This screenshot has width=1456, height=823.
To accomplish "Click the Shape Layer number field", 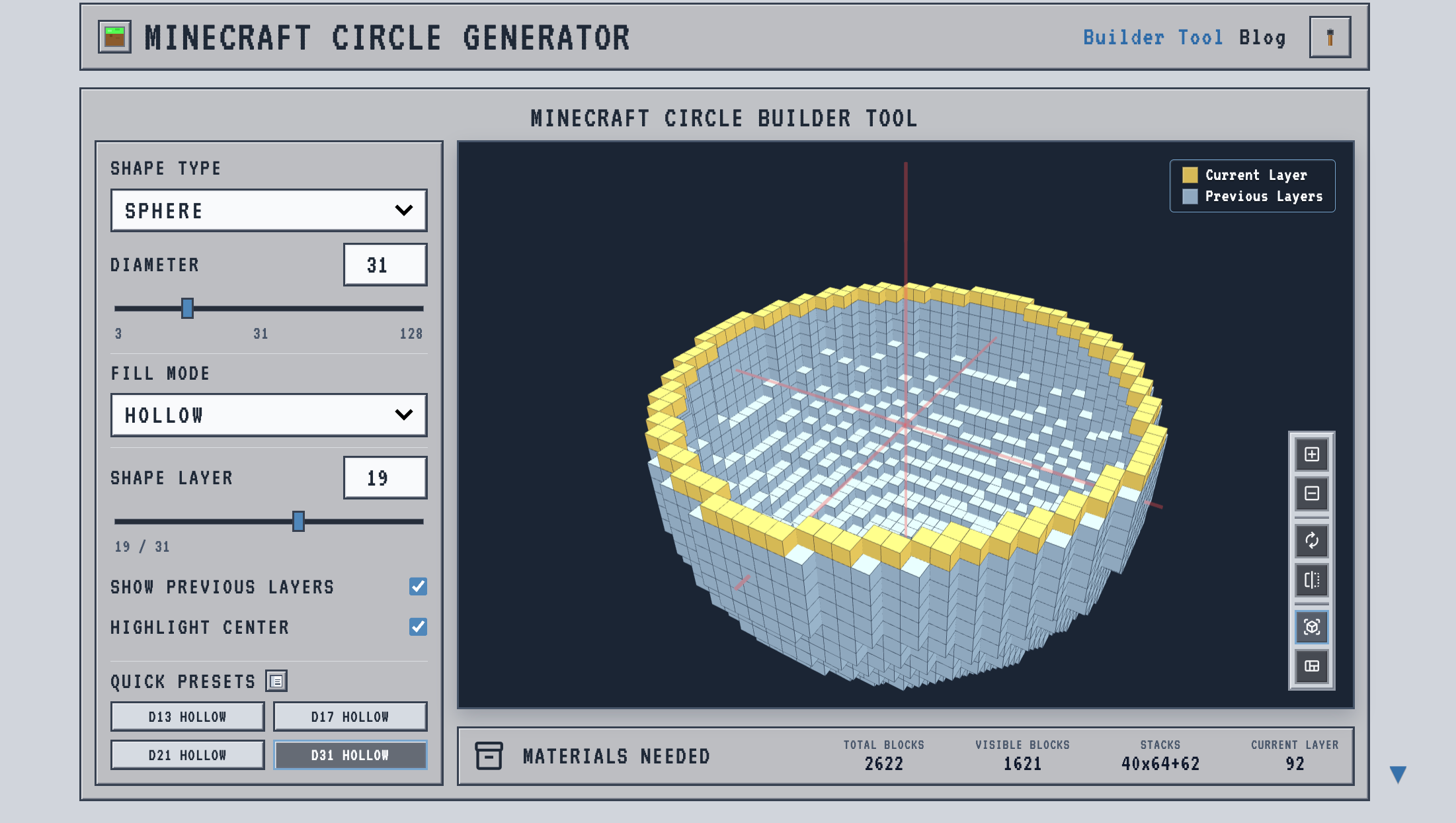I will (x=385, y=477).
